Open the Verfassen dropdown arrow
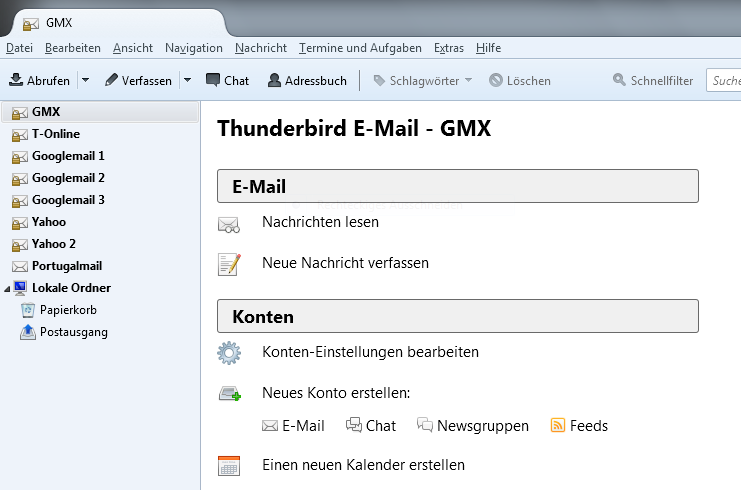Screen dimensions: 741x490 click(x=188, y=80)
